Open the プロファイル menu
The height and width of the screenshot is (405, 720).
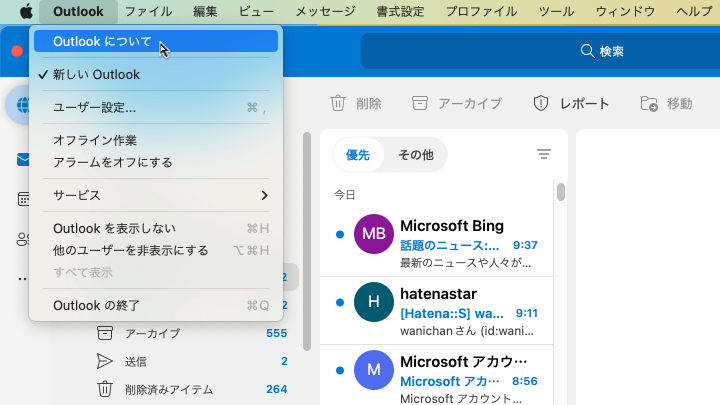tap(481, 11)
